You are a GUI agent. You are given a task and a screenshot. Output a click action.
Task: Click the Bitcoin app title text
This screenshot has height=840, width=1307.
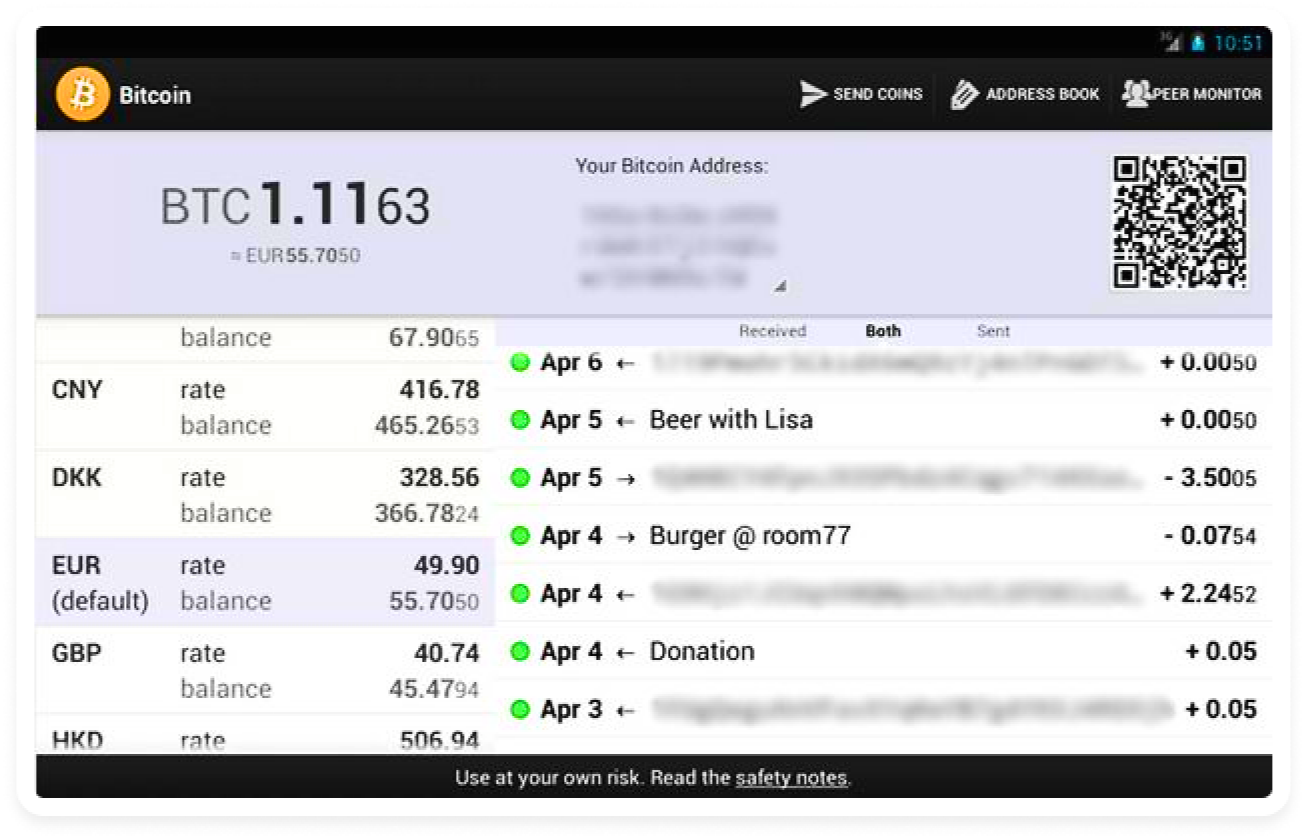(155, 96)
